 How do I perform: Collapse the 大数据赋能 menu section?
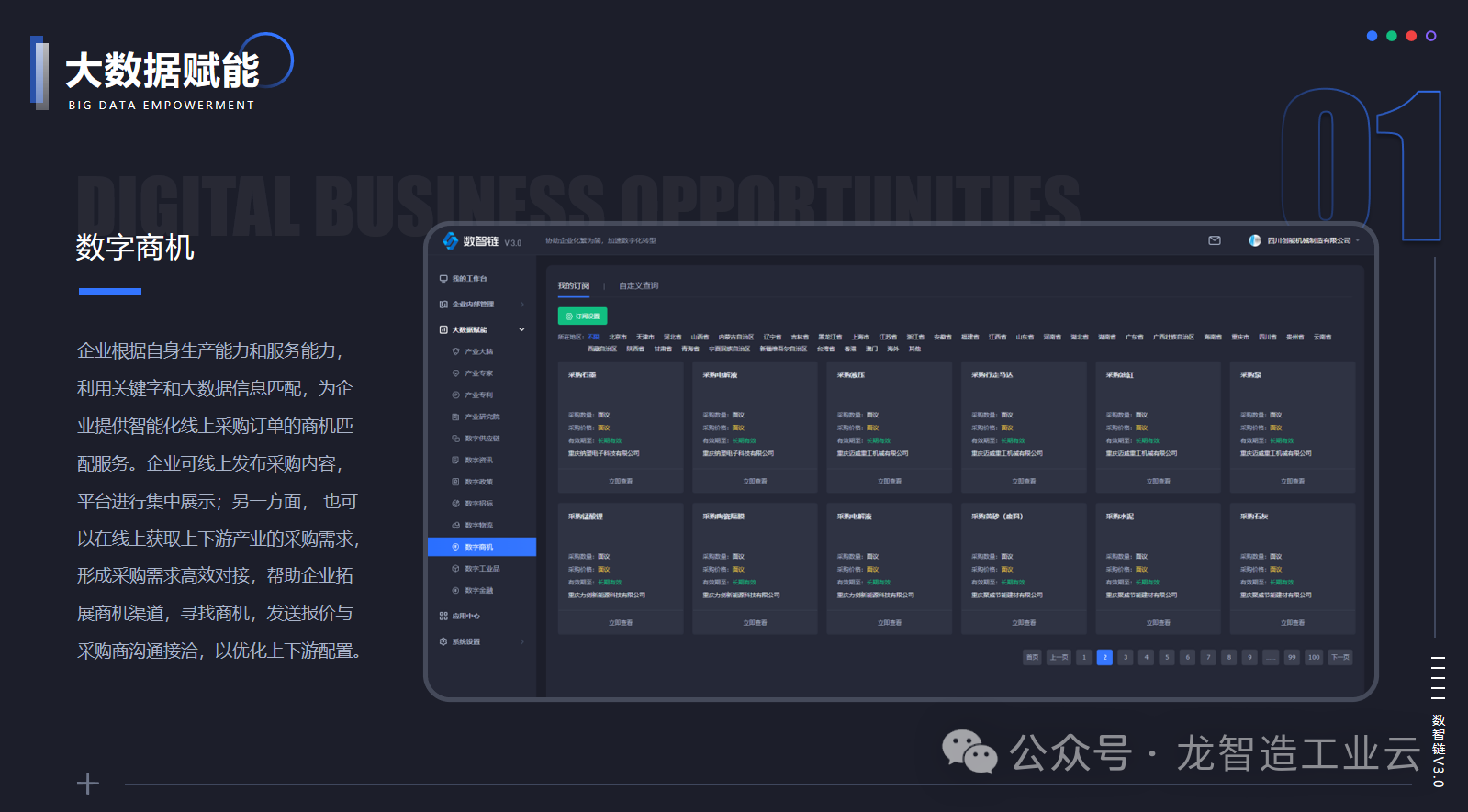tap(521, 329)
